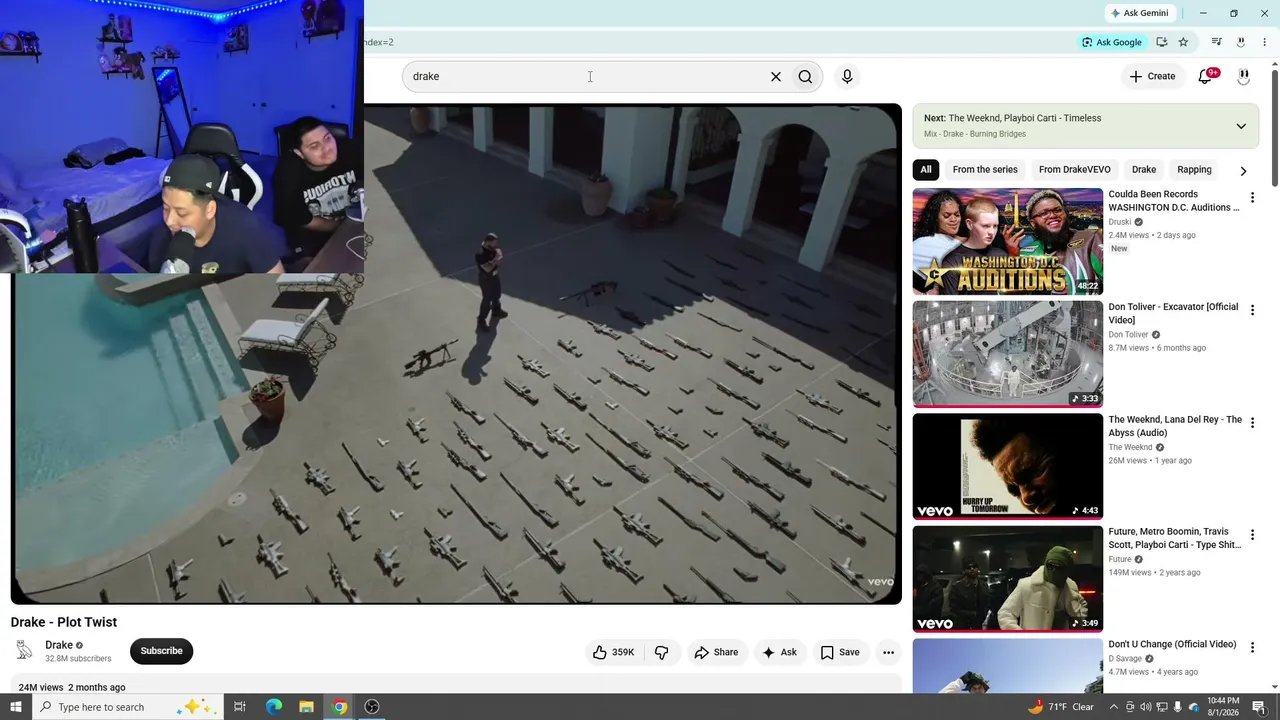Open The Abyss audio thumbnail
1280x720 pixels.
tap(1007, 466)
